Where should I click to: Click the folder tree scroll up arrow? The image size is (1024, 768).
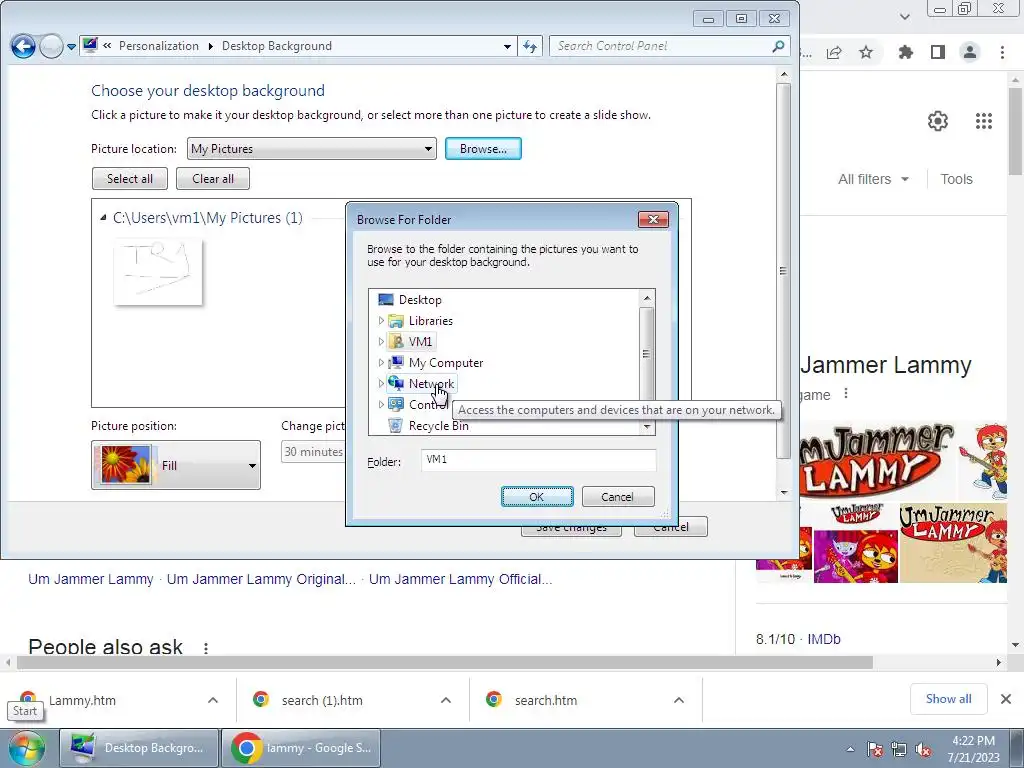coord(647,298)
